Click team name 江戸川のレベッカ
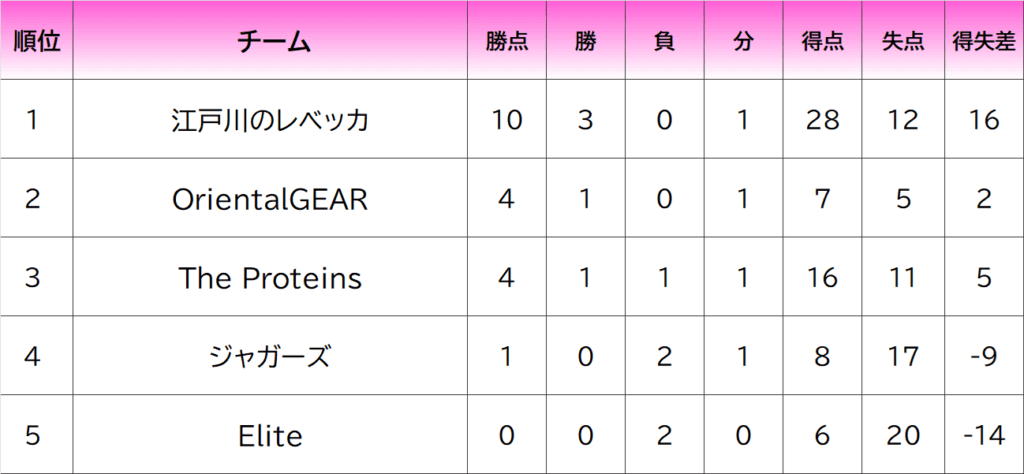Screen dimensions: 1024x474 [x=270, y=120]
